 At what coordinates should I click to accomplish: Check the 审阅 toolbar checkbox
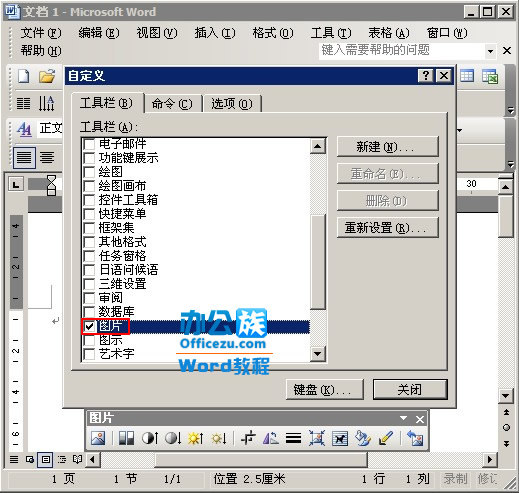(x=89, y=298)
